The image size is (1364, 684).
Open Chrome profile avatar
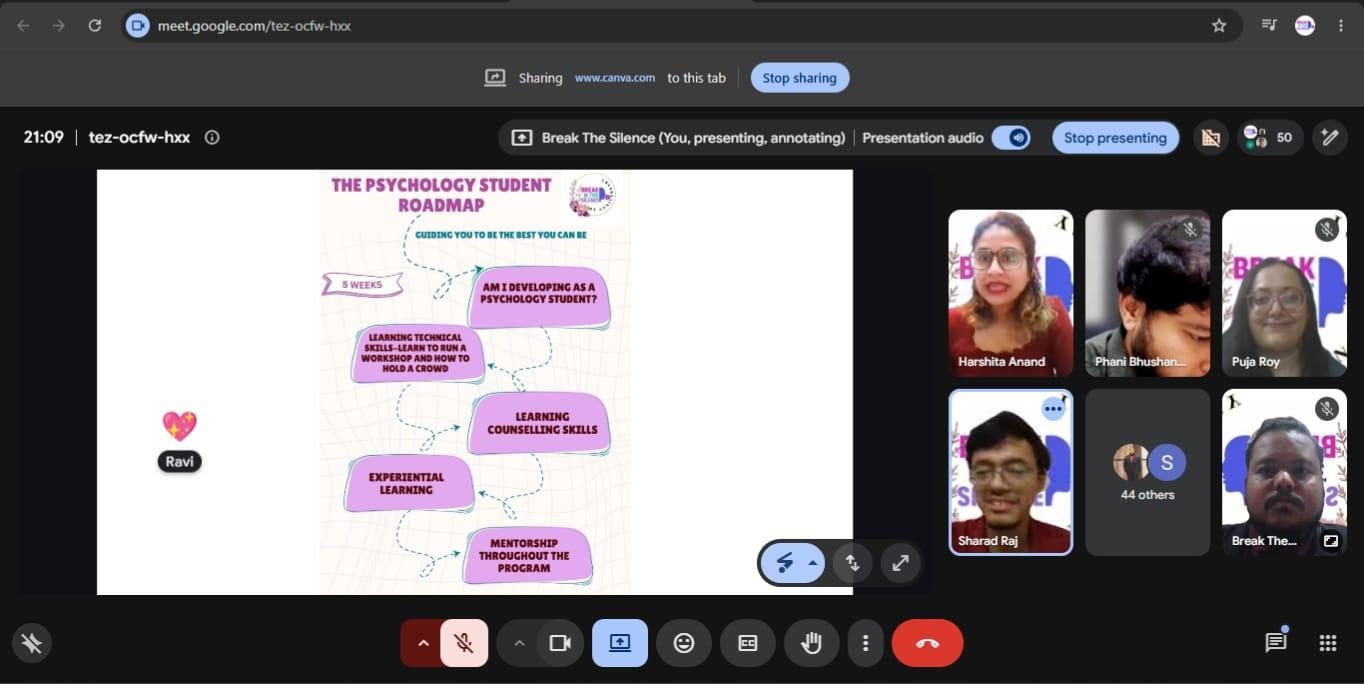pos(1305,26)
